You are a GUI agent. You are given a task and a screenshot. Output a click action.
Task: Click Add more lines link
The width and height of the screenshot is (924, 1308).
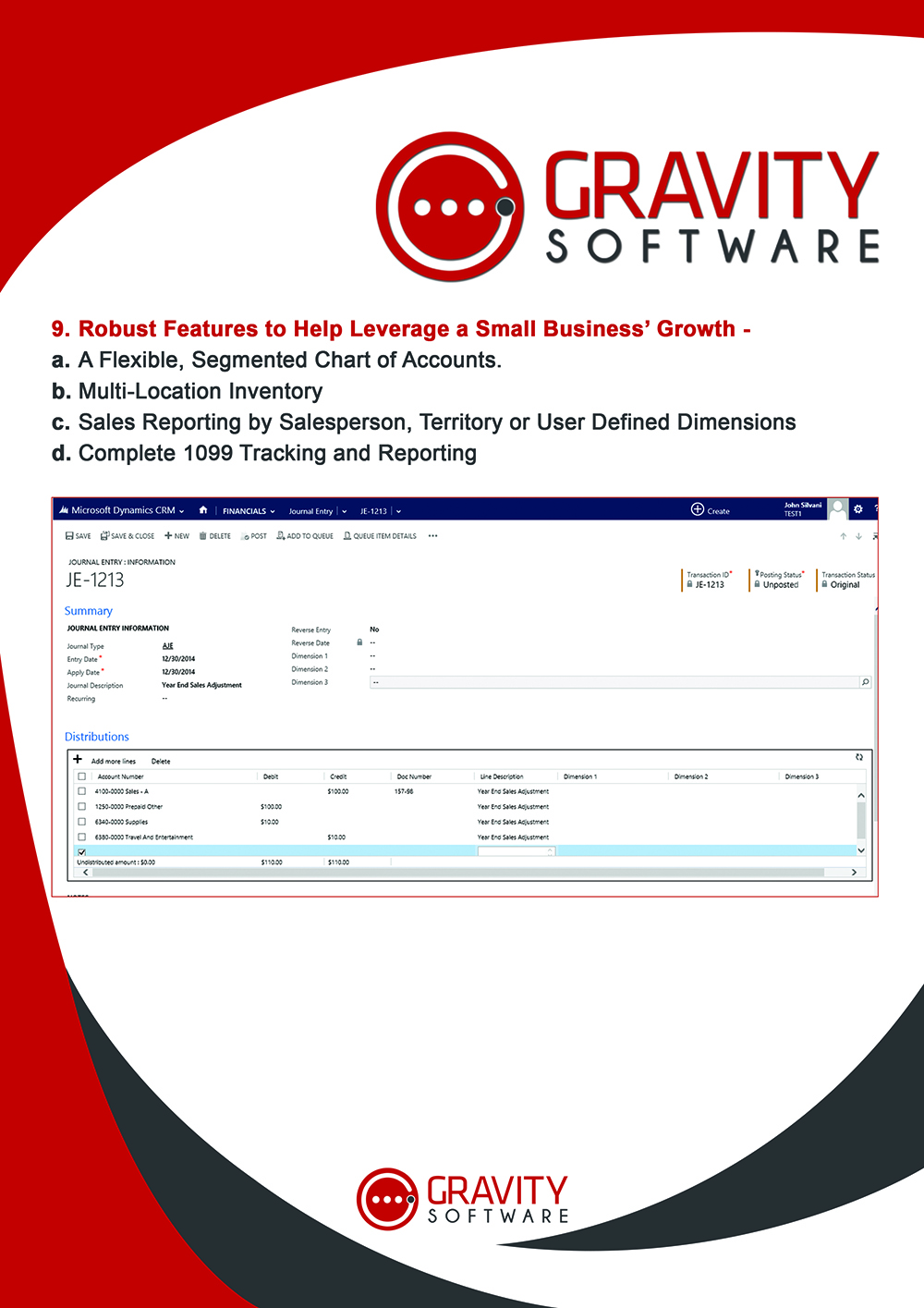pos(114,762)
